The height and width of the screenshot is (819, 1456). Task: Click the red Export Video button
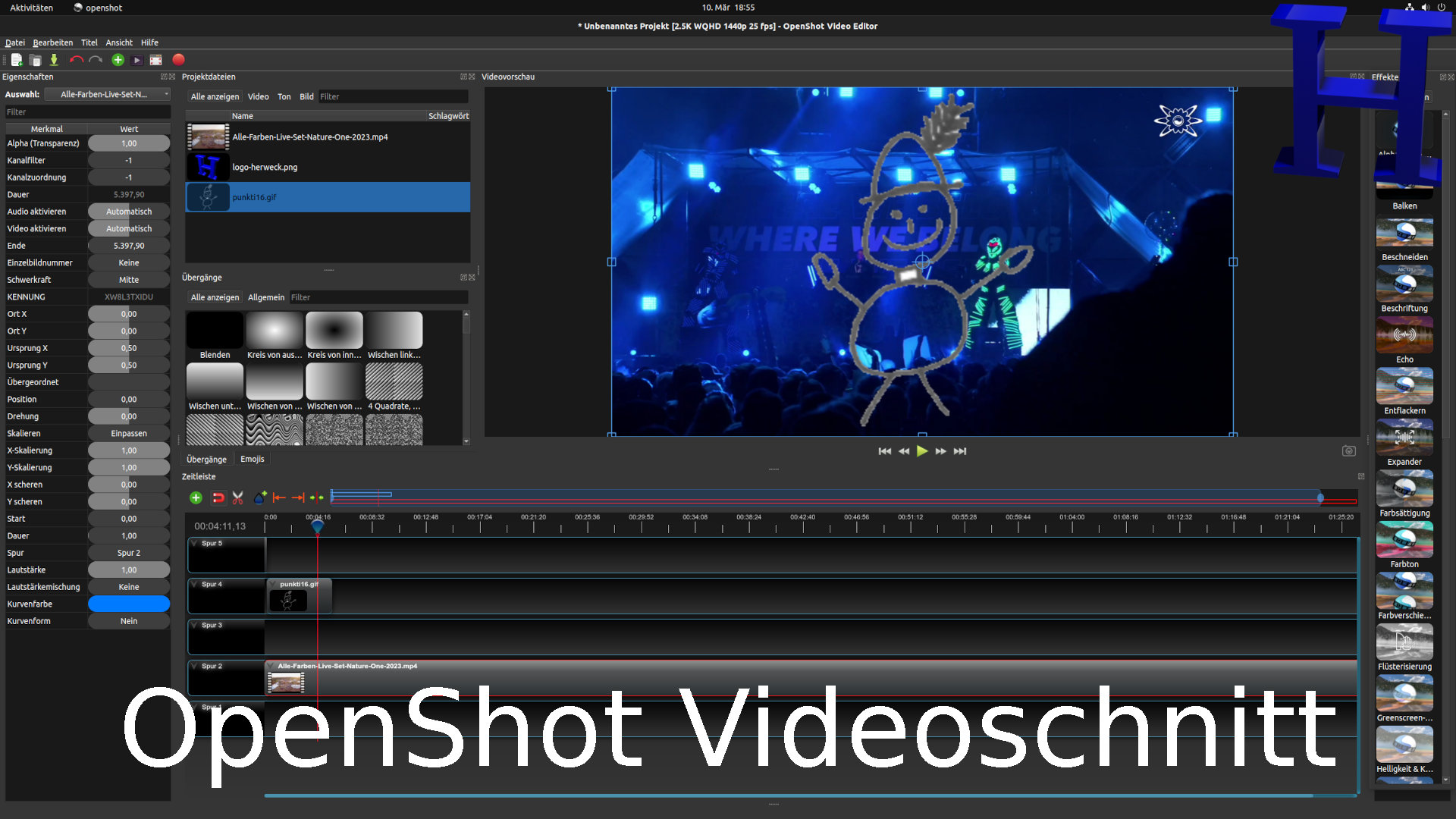[178, 60]
